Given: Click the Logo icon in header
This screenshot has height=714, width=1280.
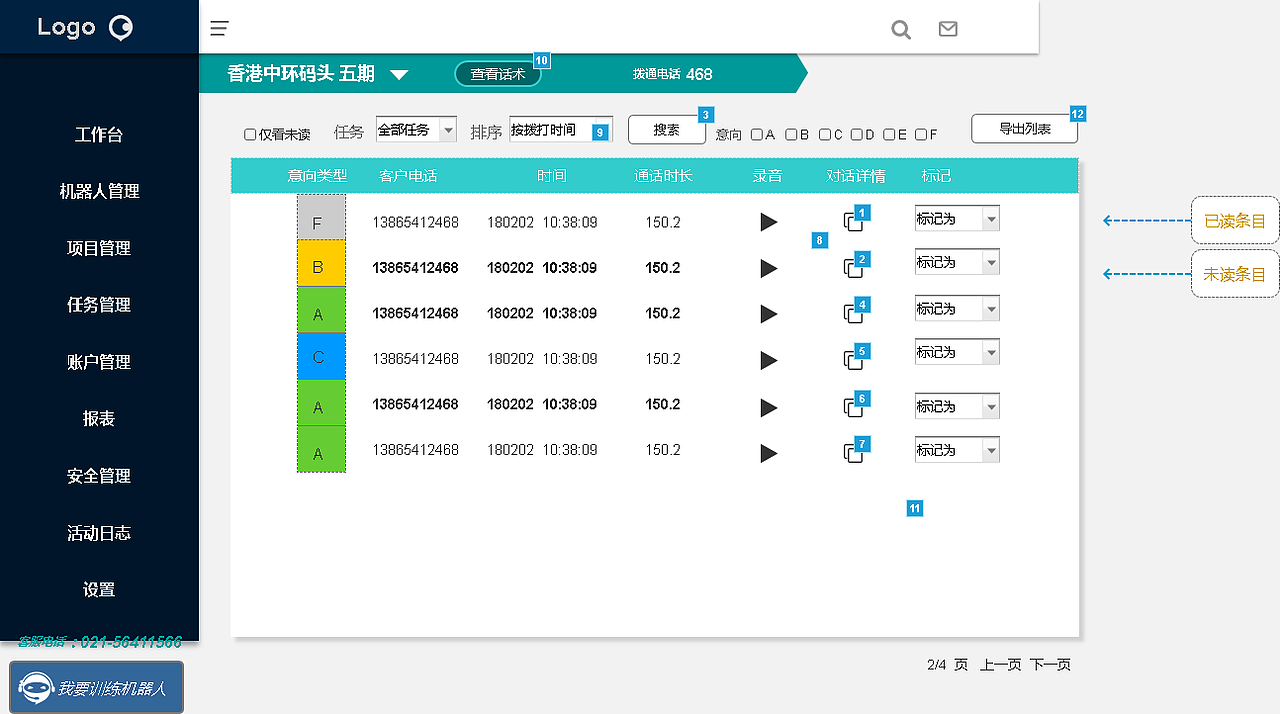Looking at the screenshot, I should 120,28.
